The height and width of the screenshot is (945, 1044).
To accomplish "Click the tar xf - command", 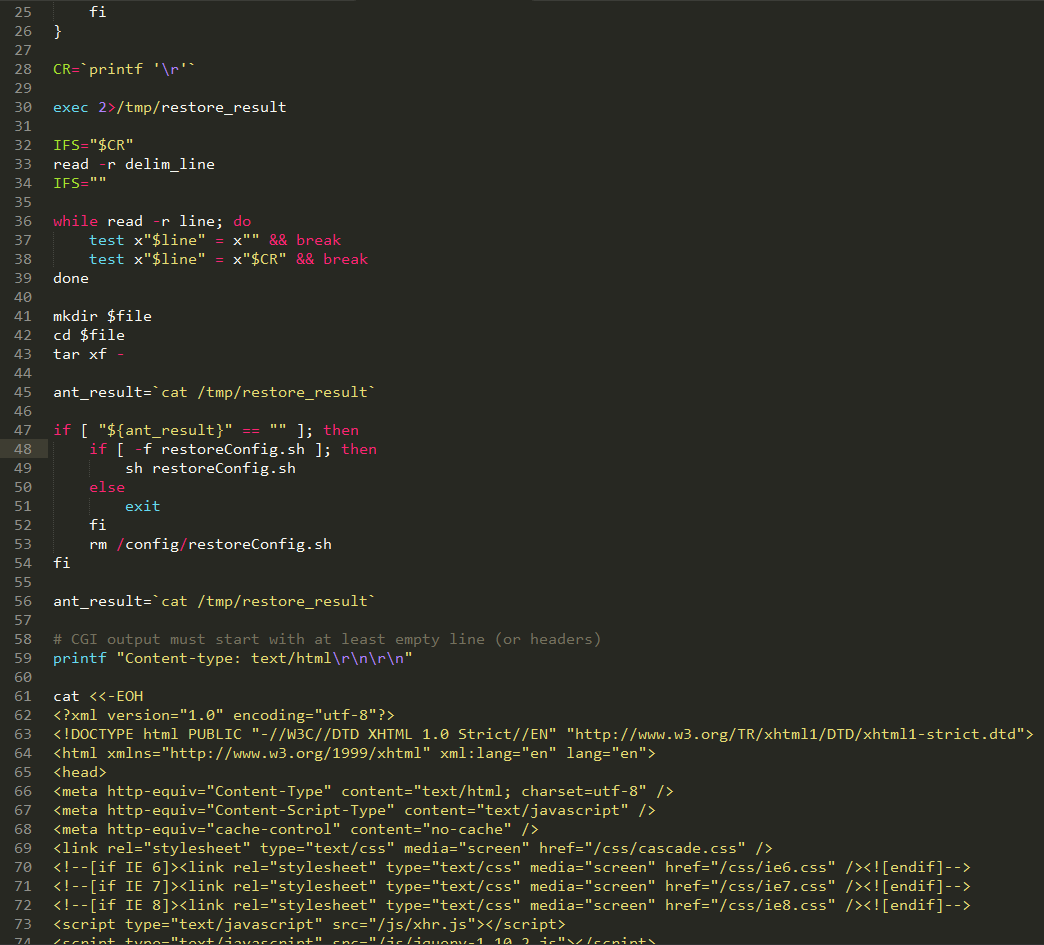I will click(x=89, y=354).
